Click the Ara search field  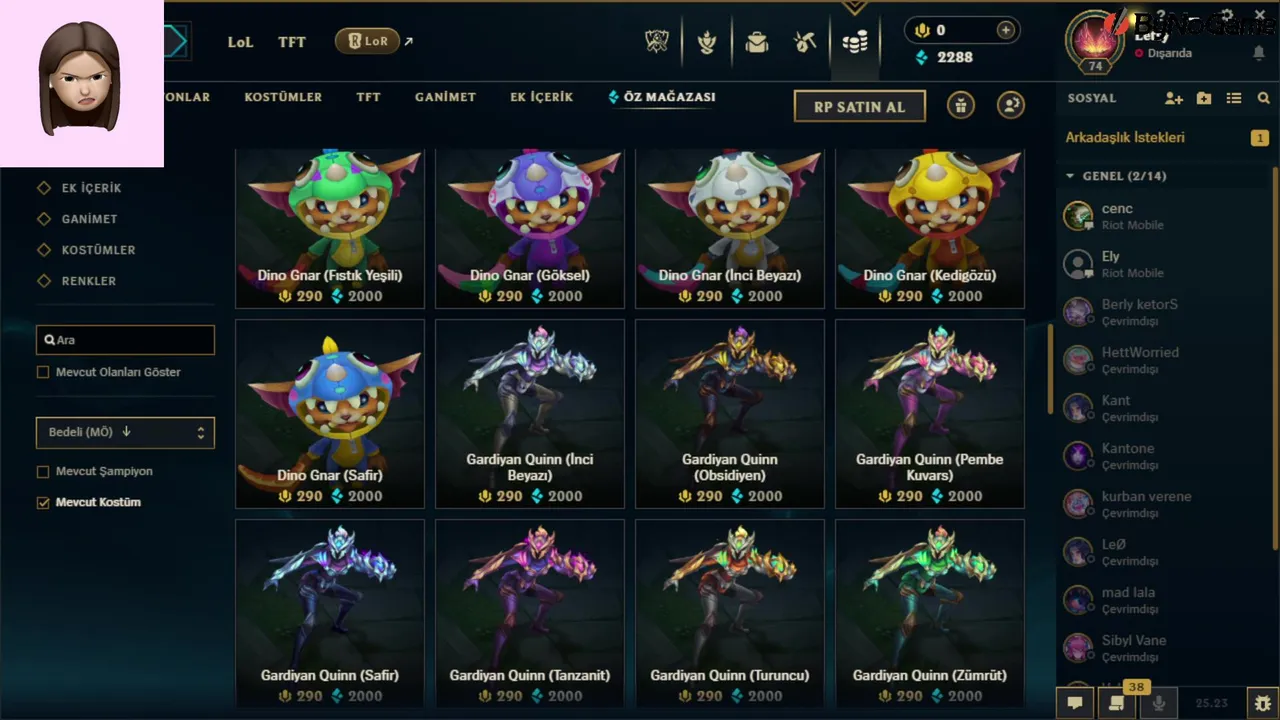point(125,340)
